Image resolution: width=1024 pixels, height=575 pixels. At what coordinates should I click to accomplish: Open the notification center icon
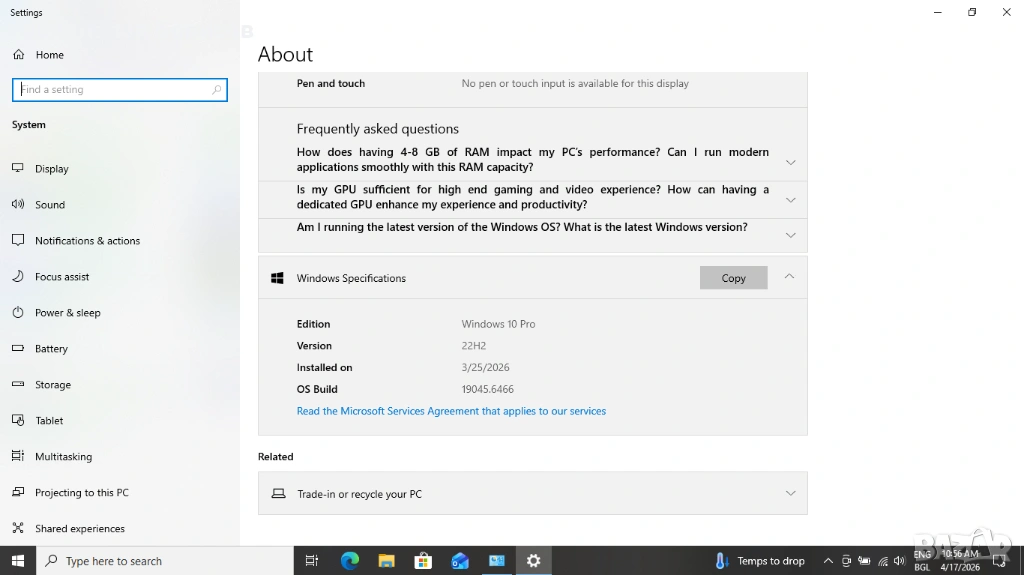(x=1000, y=561)
